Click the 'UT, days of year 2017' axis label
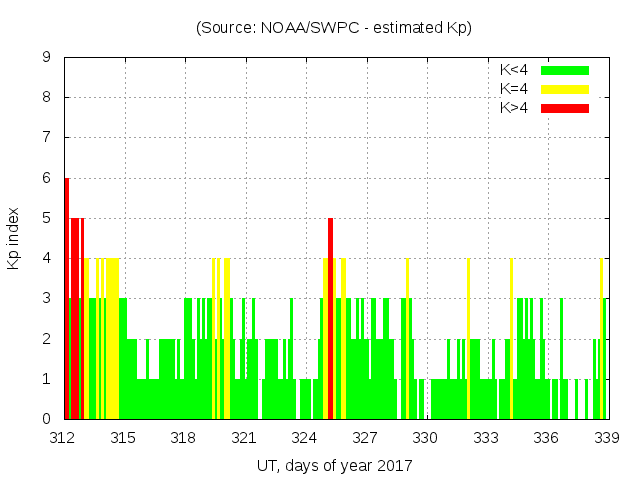Viewport: 640px width, 480px height. (x=334, y=465)
